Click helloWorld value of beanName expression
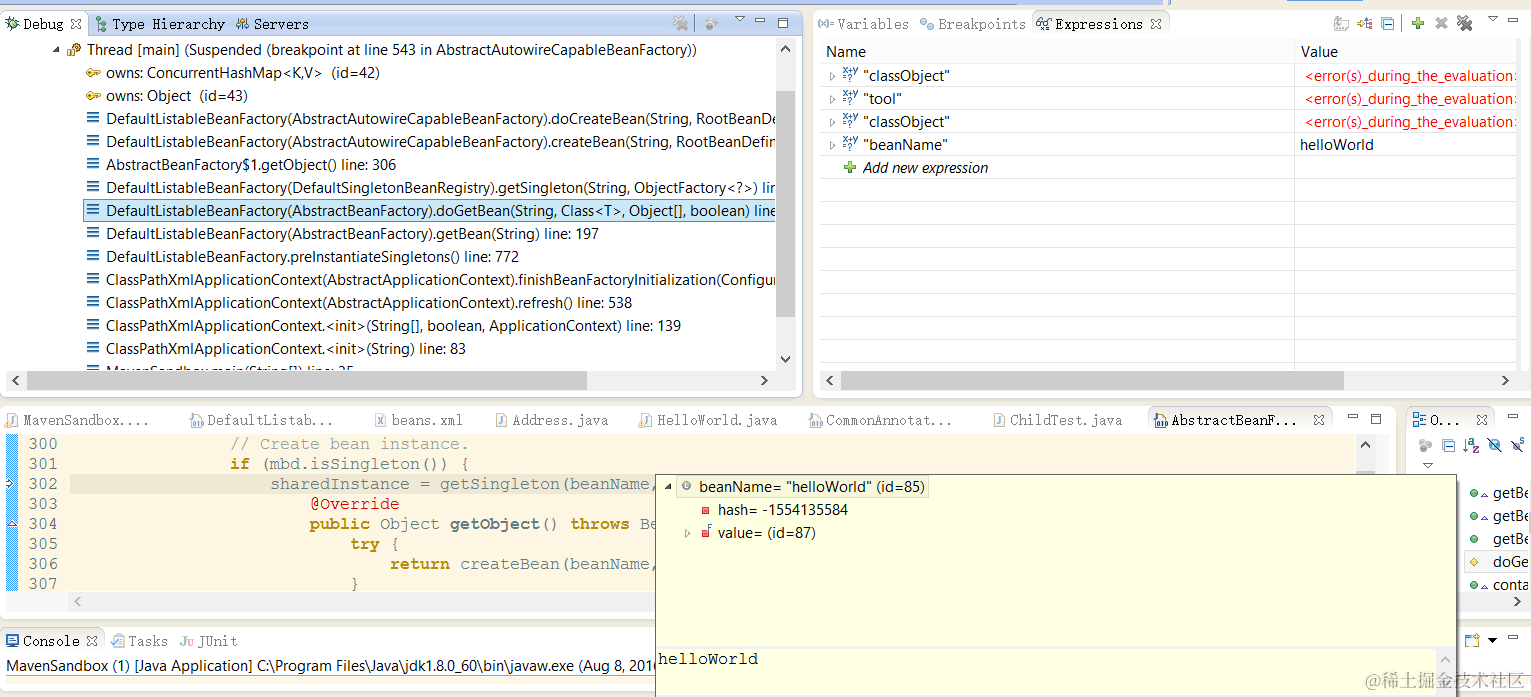Image resolution: width=1531 pixels, height=697 pixels. 1337,145
